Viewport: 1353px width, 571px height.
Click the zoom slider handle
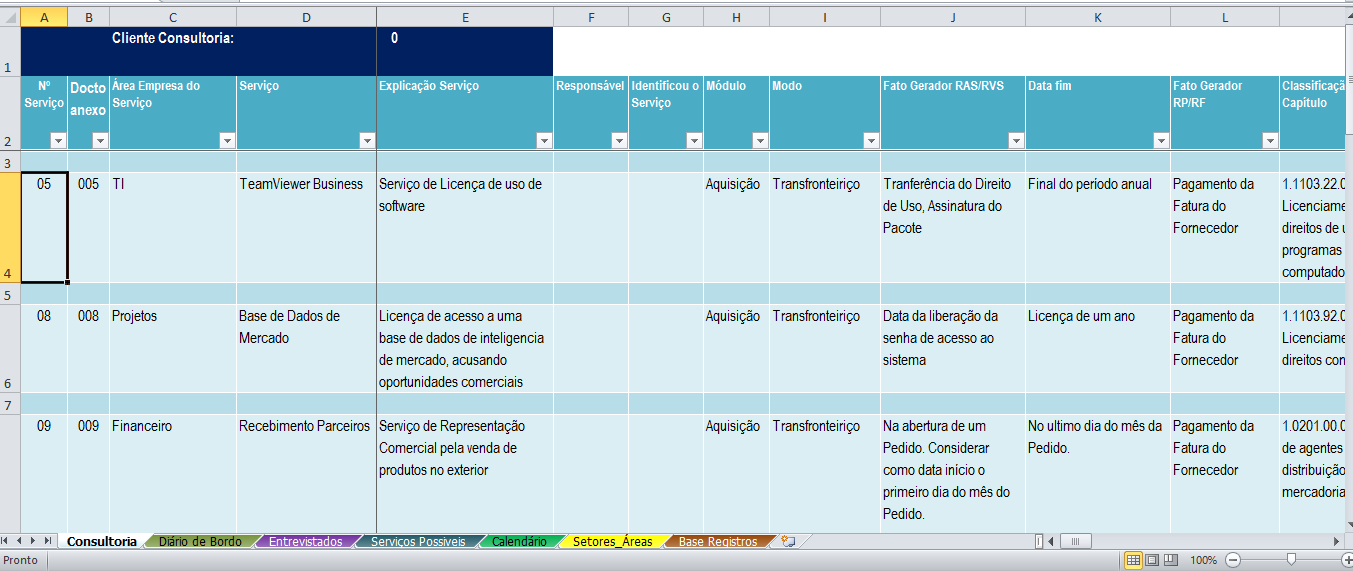point(1291,560)
